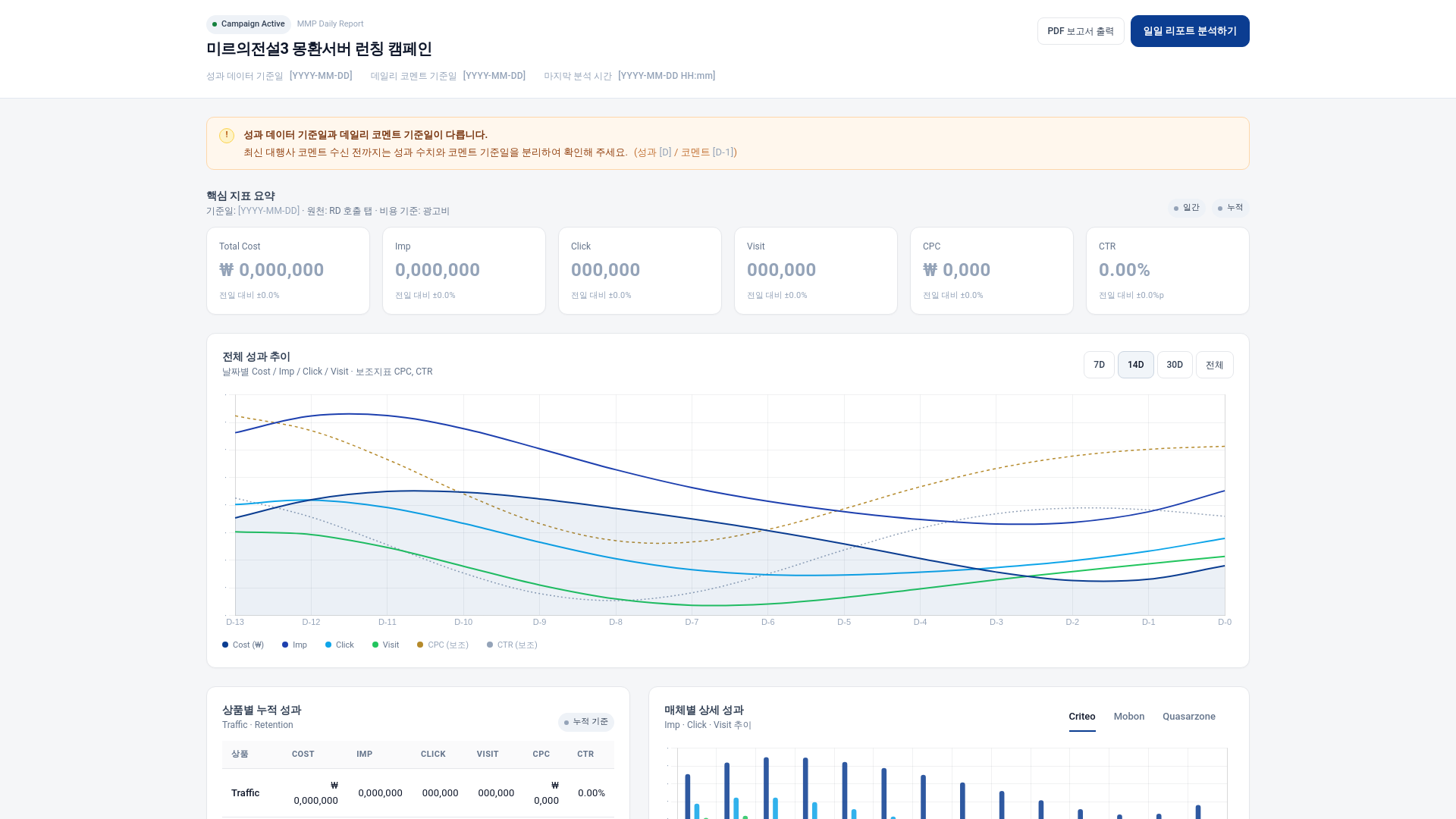The image size is (1456, 819).
Task: Toggle the Click legend entry
Action: [x=340, y=645]
